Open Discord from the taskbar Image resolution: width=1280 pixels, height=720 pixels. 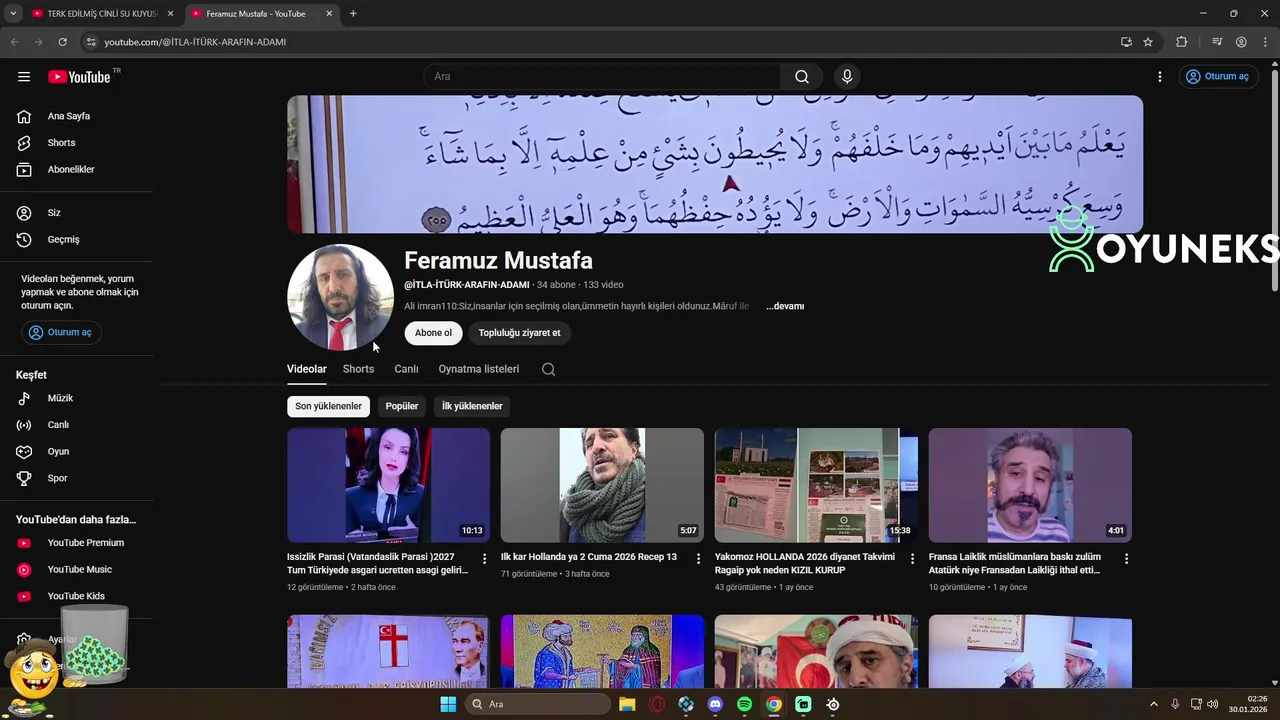(715, 704)
